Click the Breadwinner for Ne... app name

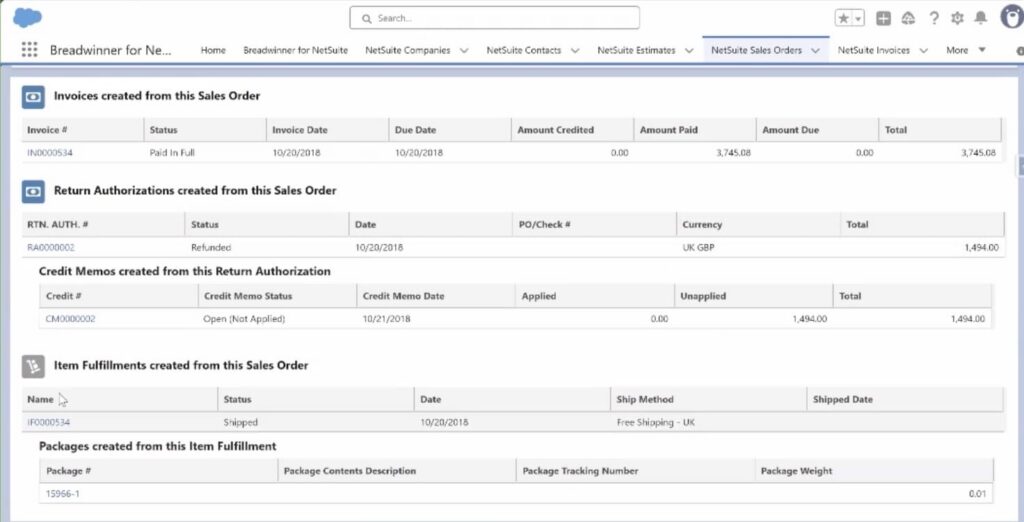110,50
